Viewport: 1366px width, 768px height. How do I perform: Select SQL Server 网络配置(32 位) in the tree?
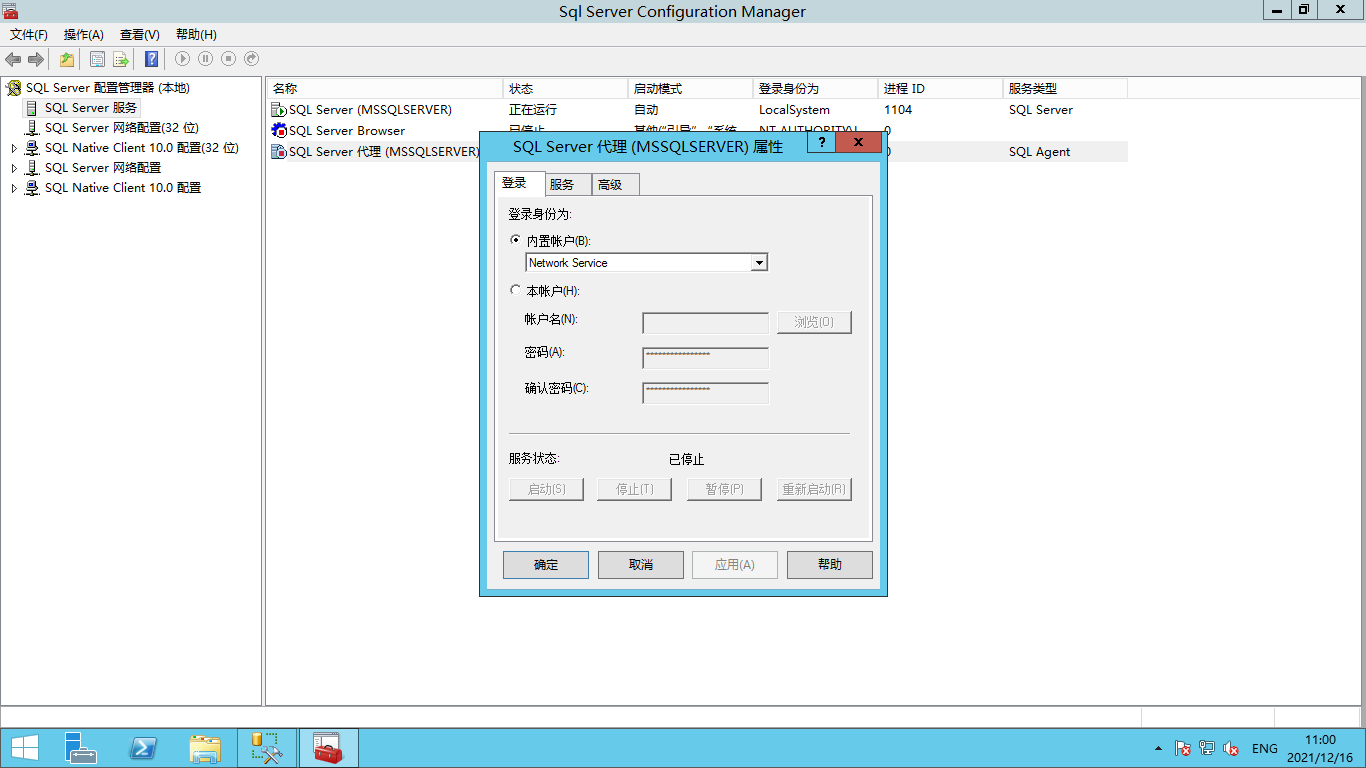point(122,128)
